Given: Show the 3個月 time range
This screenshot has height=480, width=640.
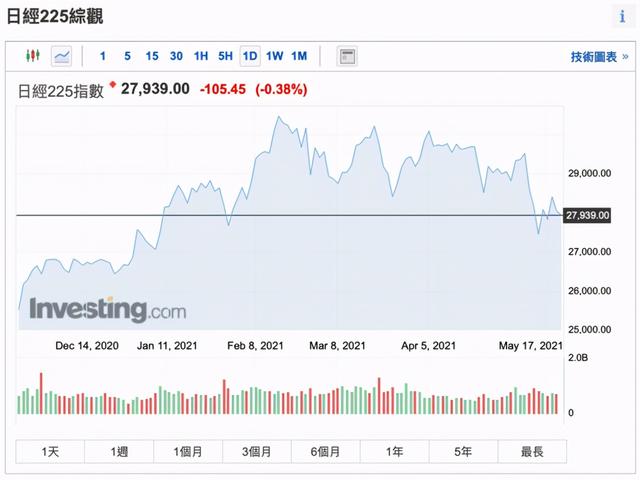Looking at the screenshot, I should click(x=257, y=452).
